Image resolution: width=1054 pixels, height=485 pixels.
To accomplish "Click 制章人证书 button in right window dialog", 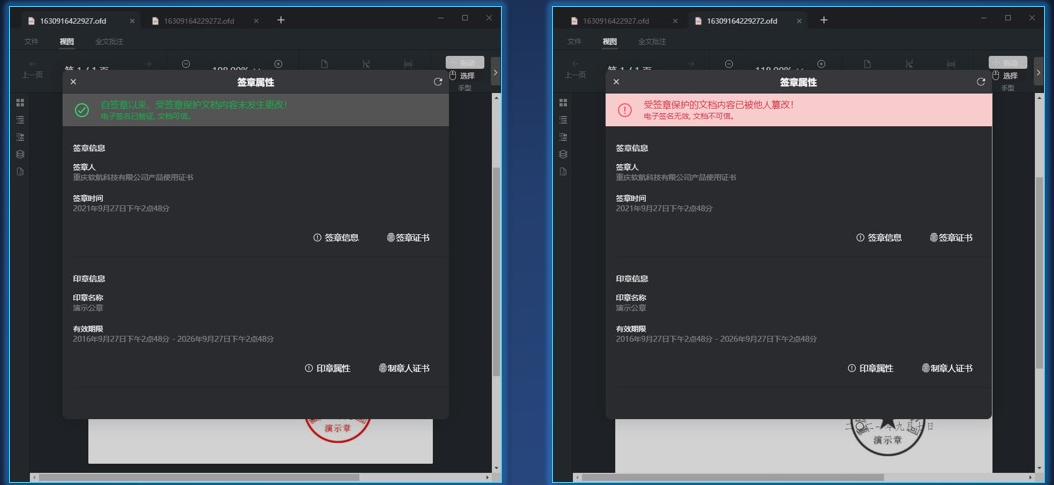I will coord(946,368).
